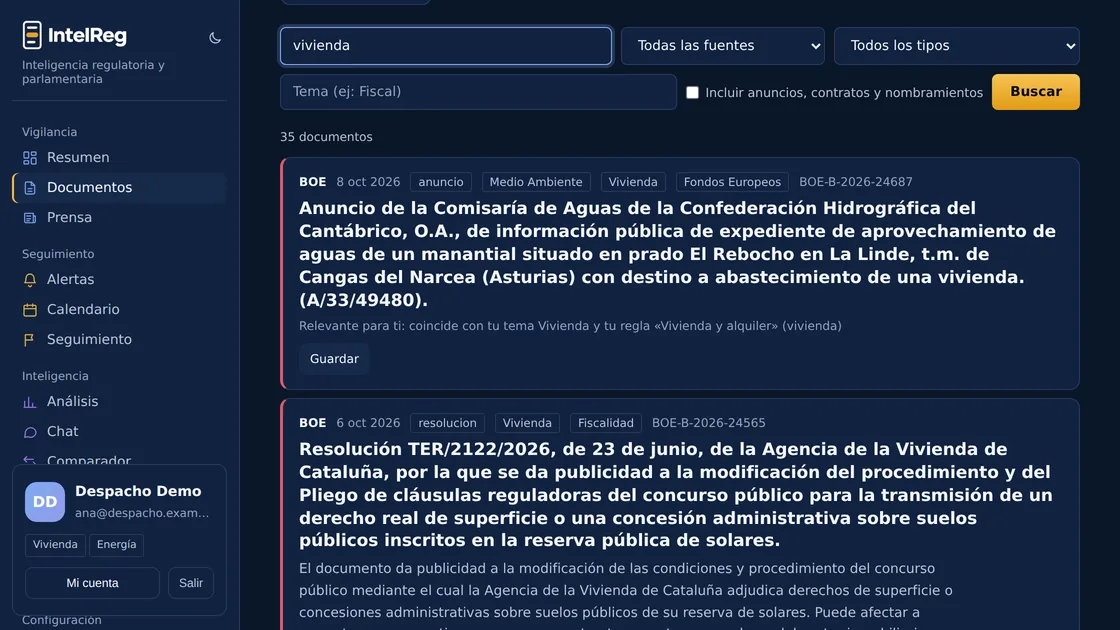
Task: Open Análisis in sidebar
Action: [119, 401]
